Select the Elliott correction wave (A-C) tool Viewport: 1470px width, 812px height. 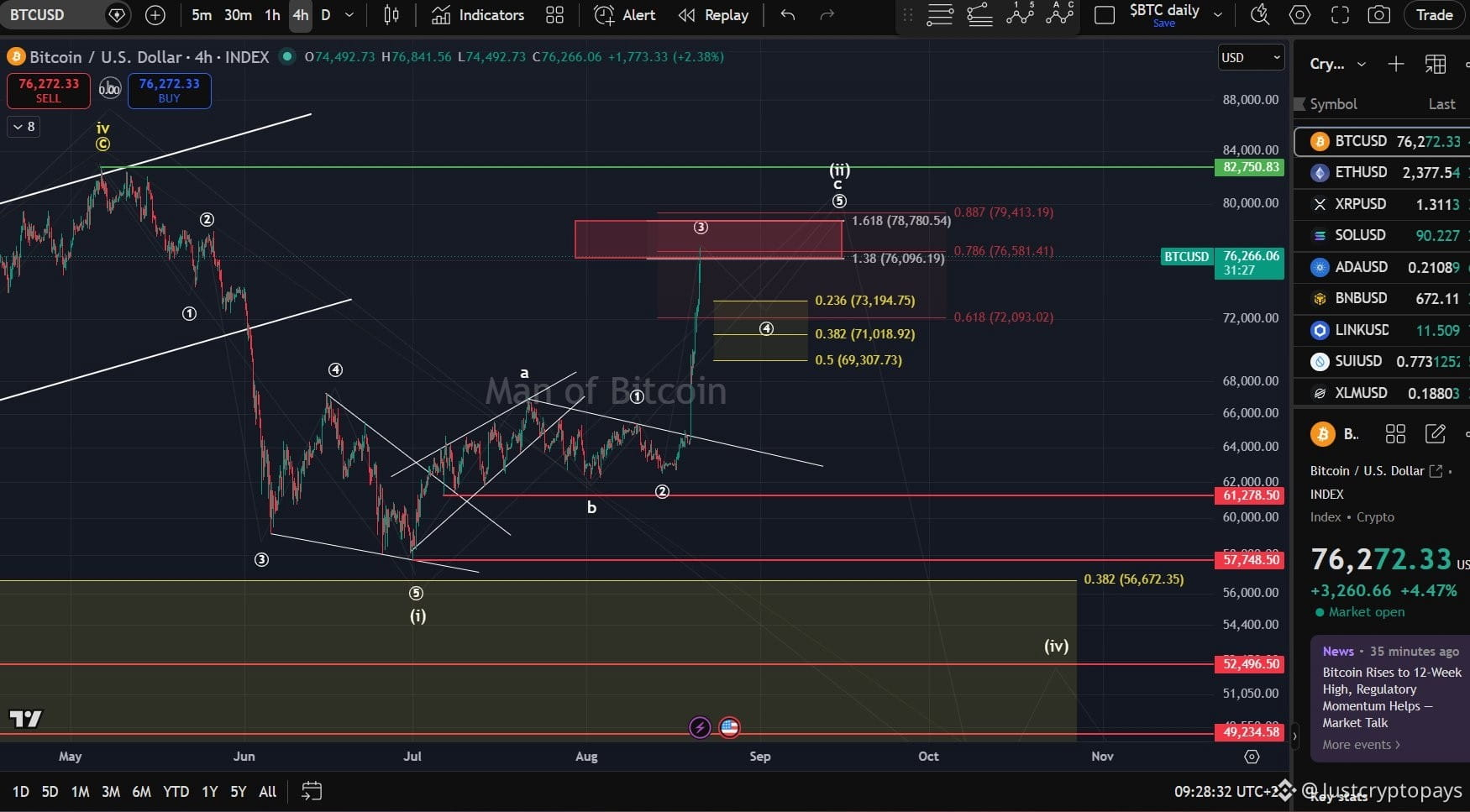1060,15
